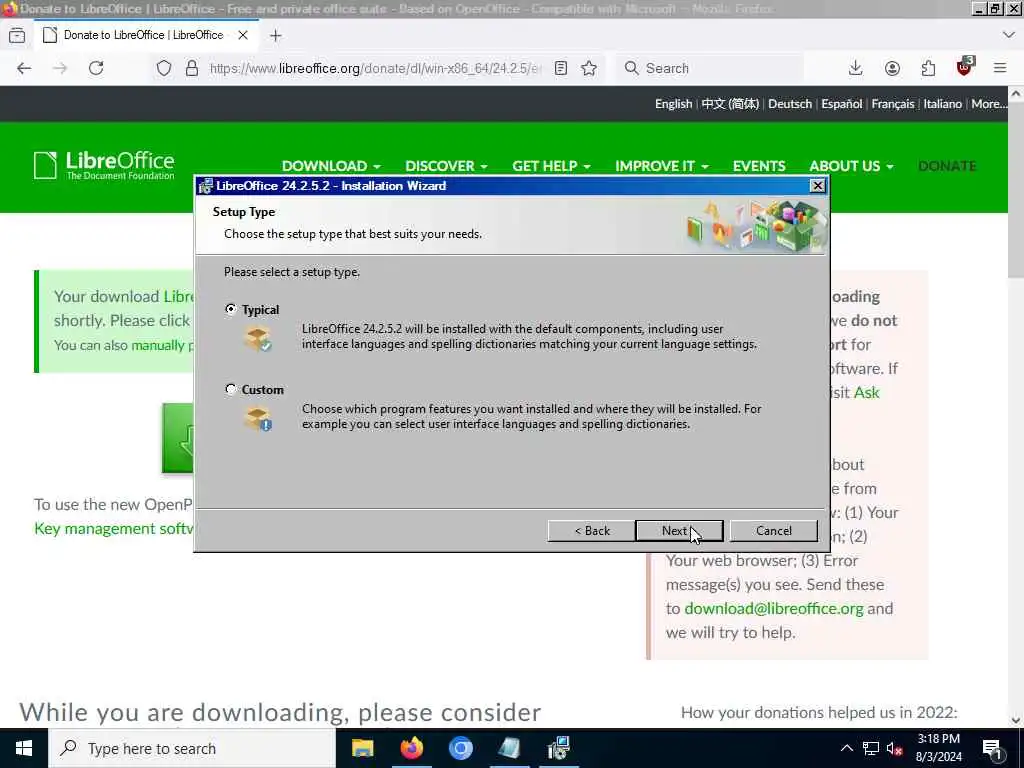Toggle reader view icon in address bar
Image resolution: width=1024 pixels, height=768 pixels.
click(x=560, y=68)
